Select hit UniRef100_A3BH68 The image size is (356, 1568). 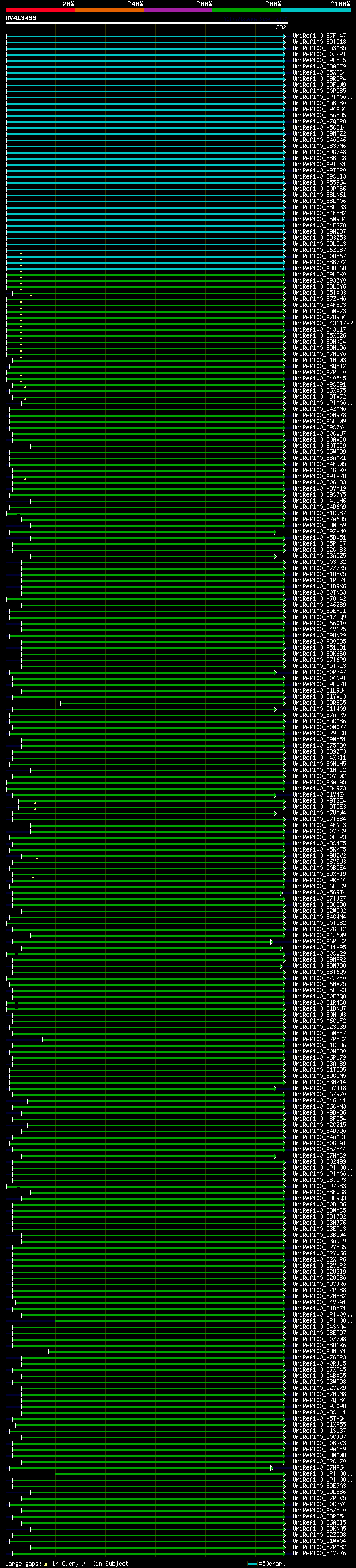[319, 269]
